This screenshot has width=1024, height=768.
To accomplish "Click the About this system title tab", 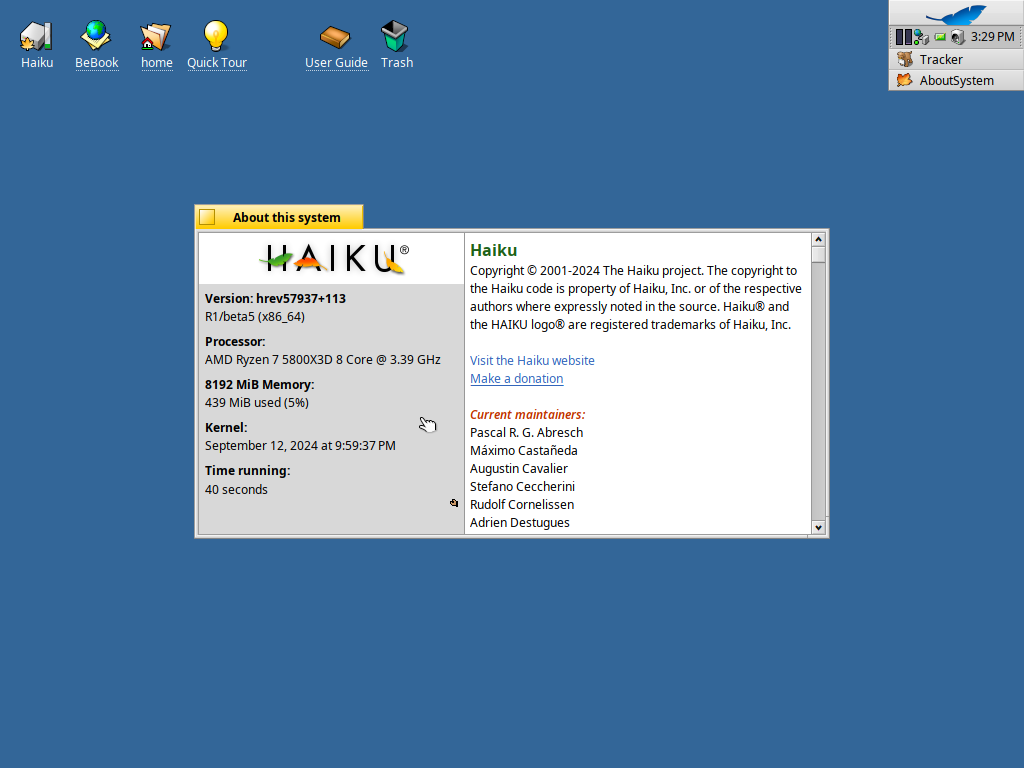I will click(286, 217).
